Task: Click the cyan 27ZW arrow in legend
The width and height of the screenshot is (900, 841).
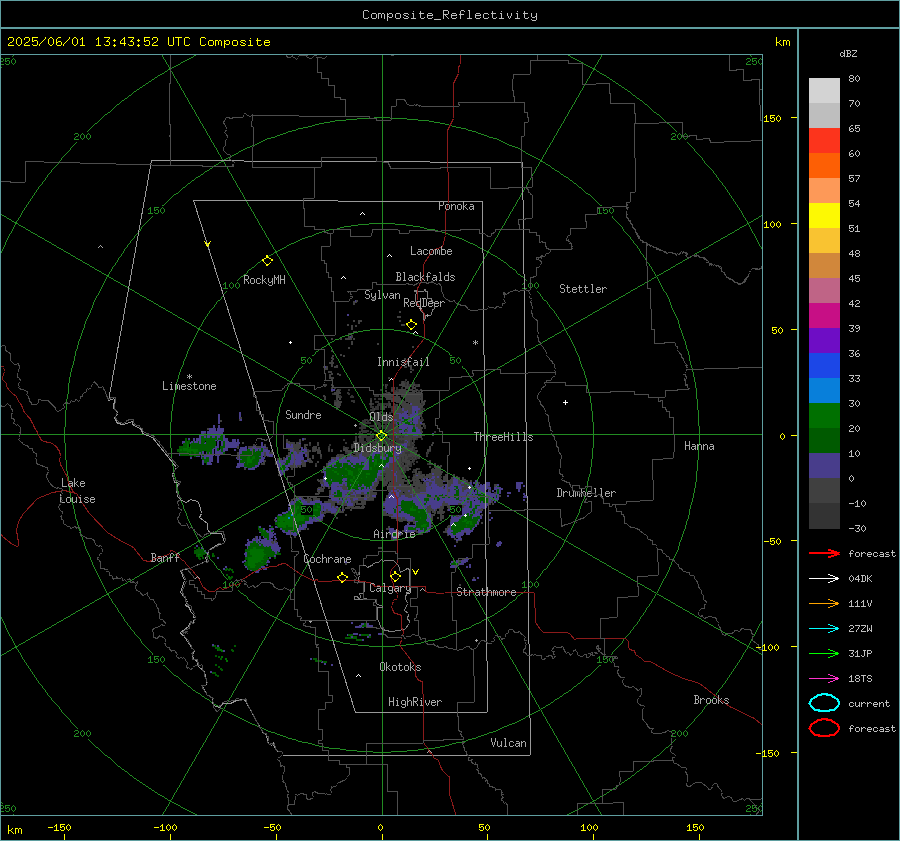Action: (824, 629)
